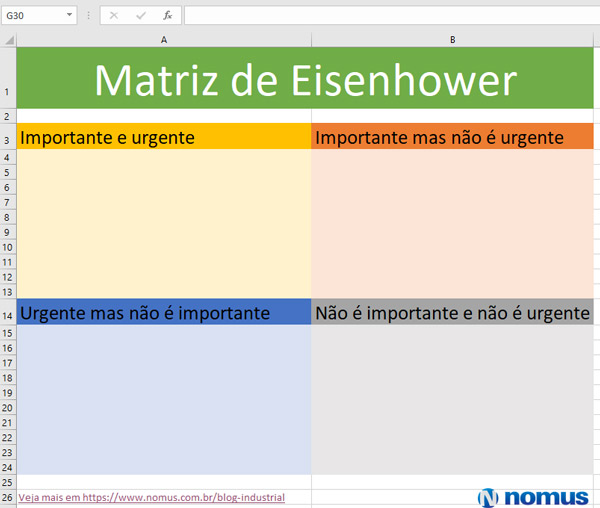
Task: Open the Name Box dropdown arrow
Action: 69,16
